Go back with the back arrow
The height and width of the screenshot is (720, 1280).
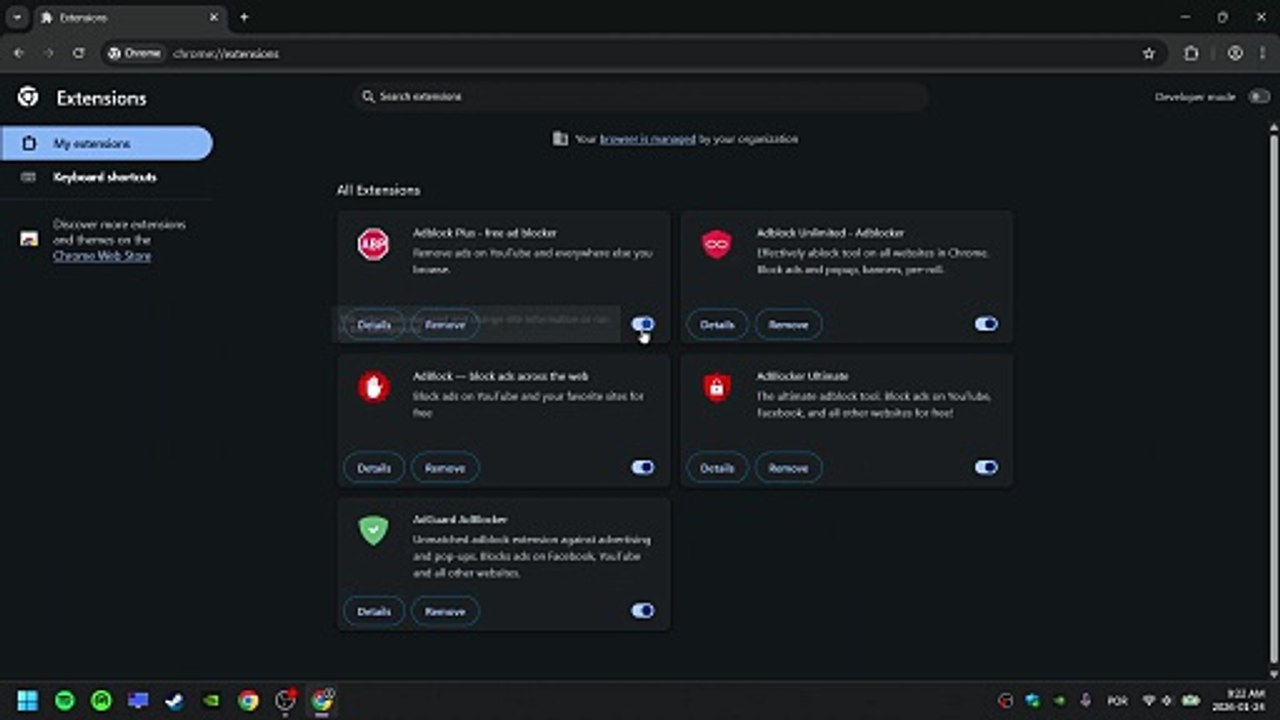click(x=18, y=53)
